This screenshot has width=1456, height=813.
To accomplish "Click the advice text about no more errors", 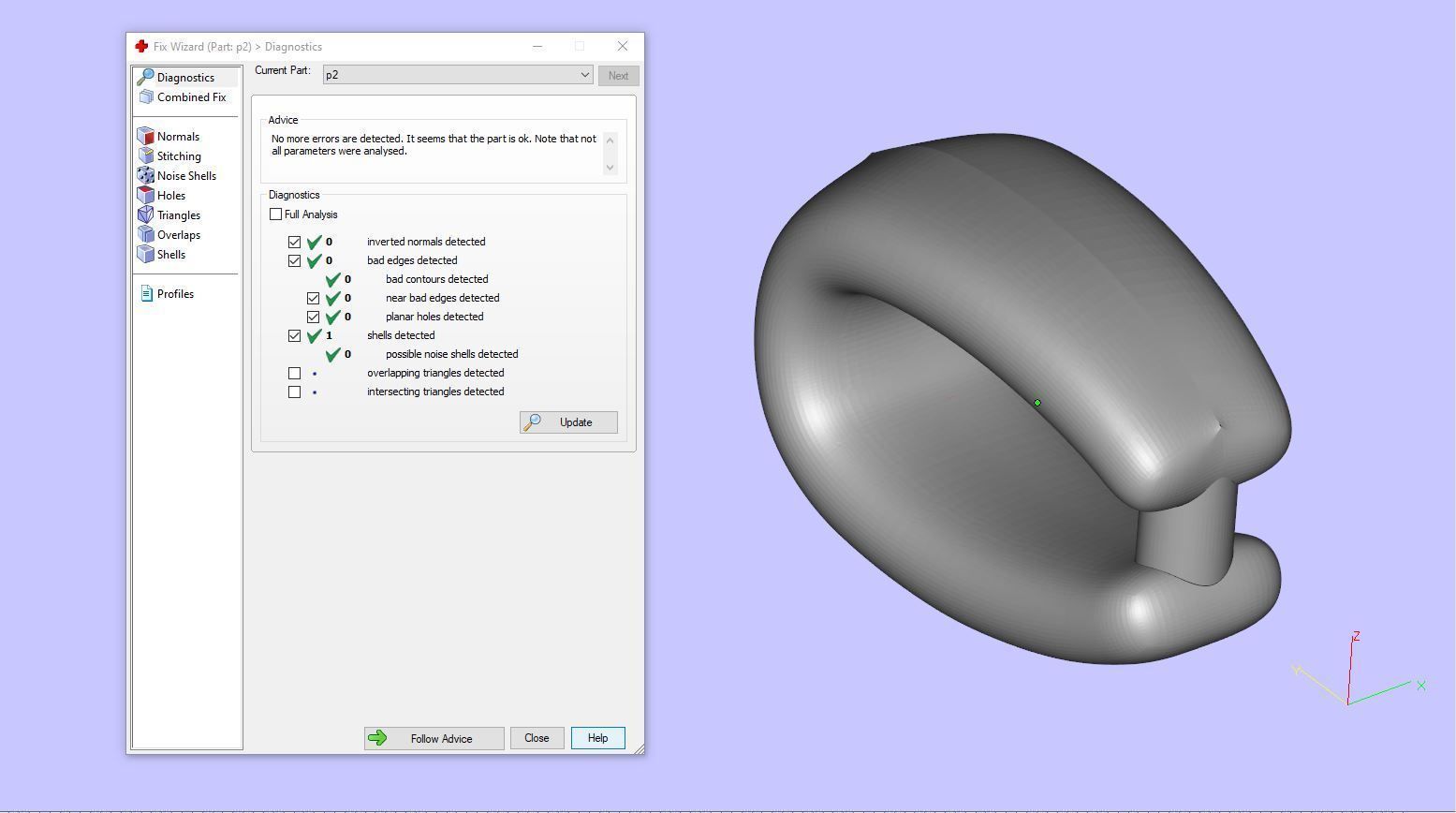I will click(434, 144).
